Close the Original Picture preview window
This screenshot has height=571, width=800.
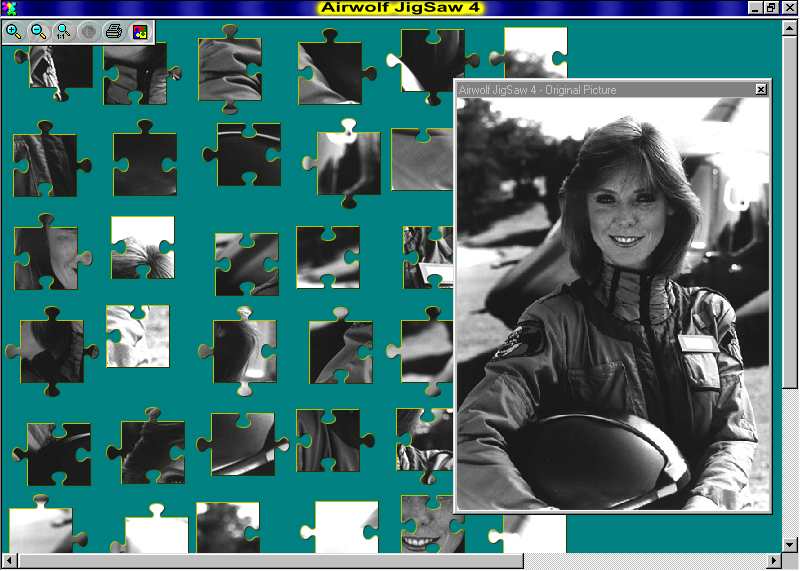coord(761,89)
